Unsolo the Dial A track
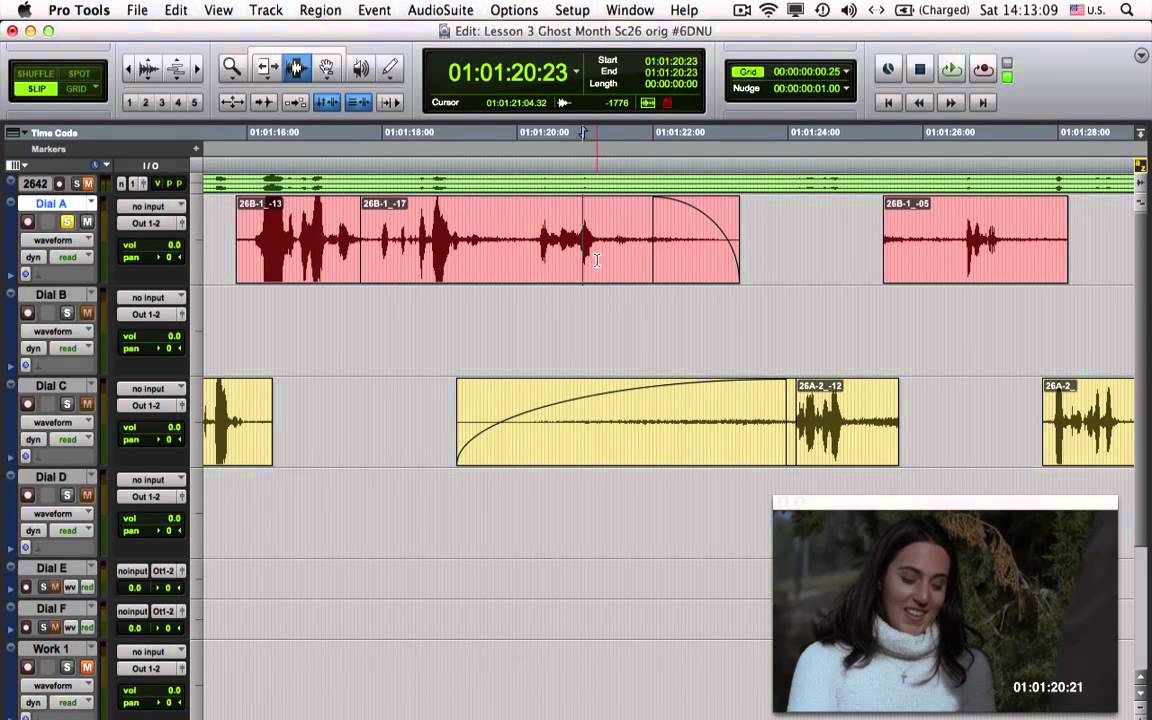The image size is (1152, 720). click(67, 221)
